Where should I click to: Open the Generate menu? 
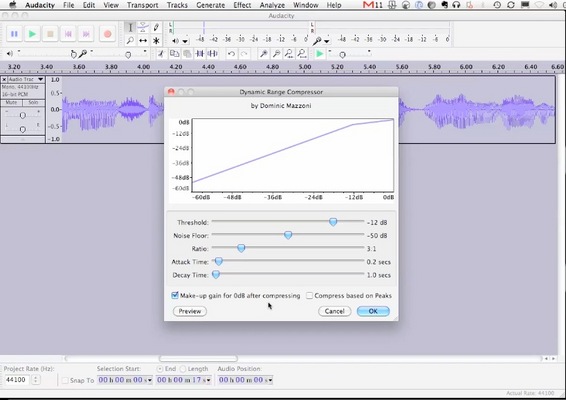click(x=210, y=5)
